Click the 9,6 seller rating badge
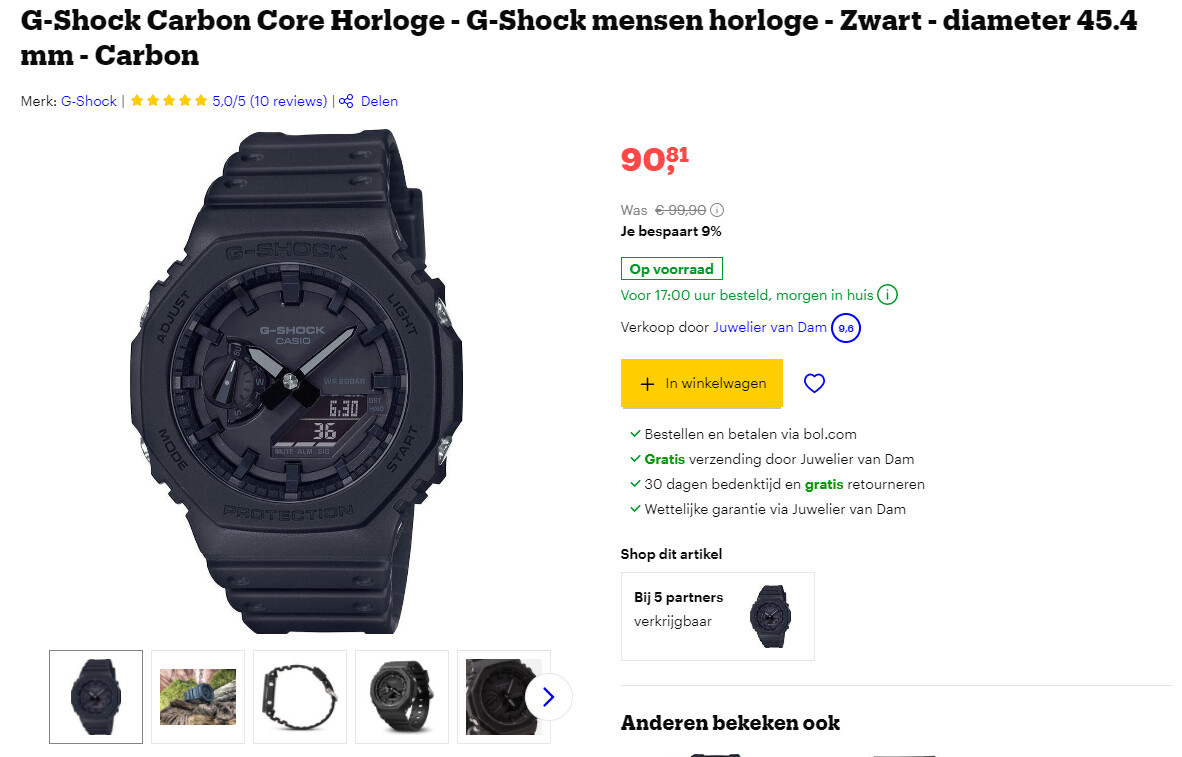1182x757 pixels. (846, 328)
